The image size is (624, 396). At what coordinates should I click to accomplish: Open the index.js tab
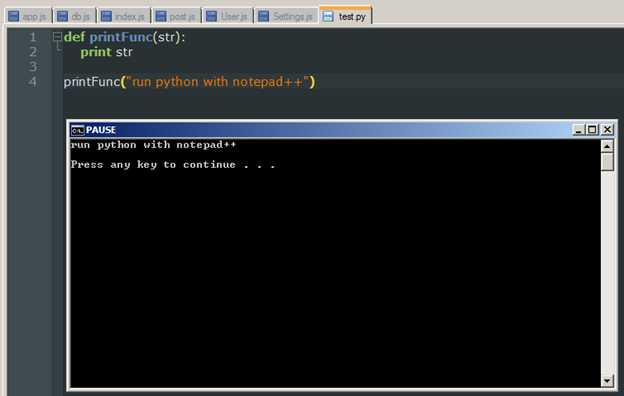click(x=124, y=16)
